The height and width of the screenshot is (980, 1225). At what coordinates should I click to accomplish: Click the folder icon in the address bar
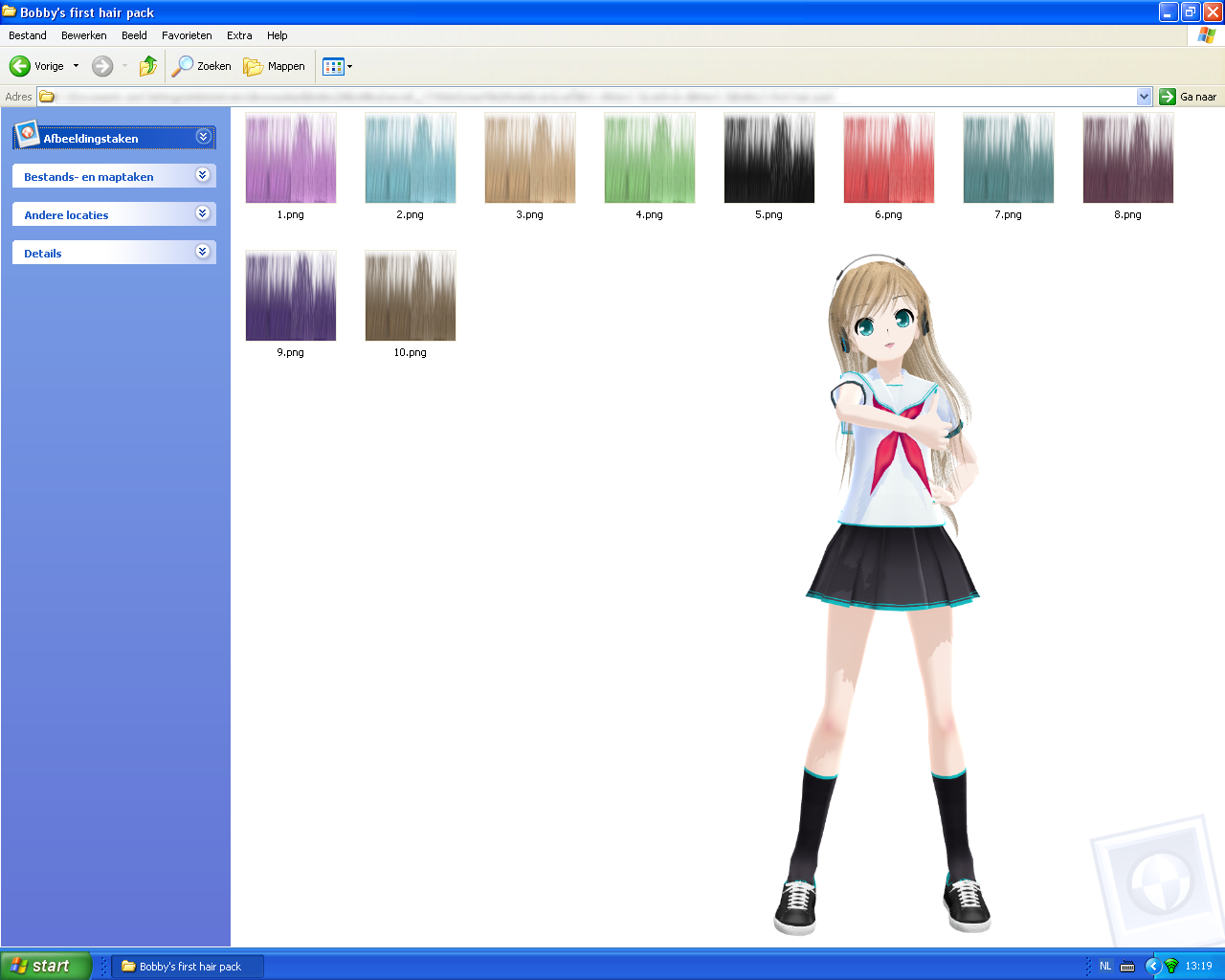46,96
